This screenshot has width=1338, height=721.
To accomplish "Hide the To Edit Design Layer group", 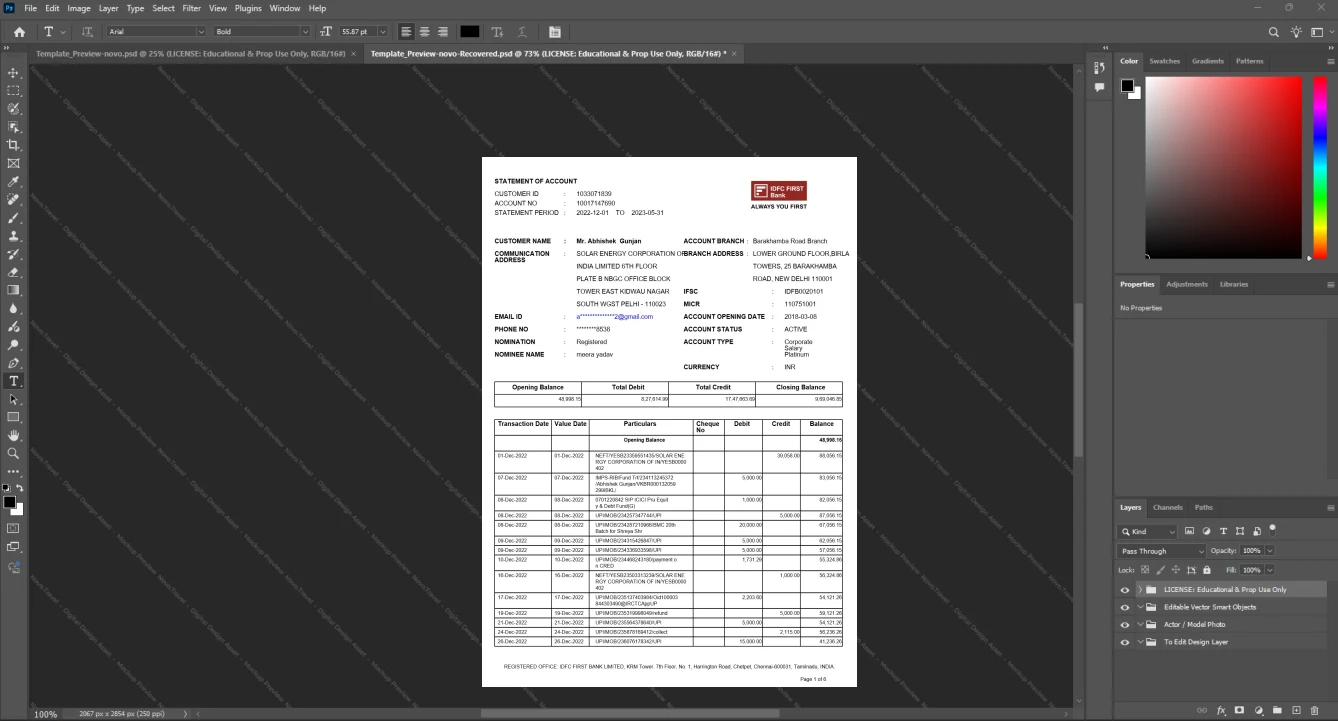I will (x=1125, y=642).
